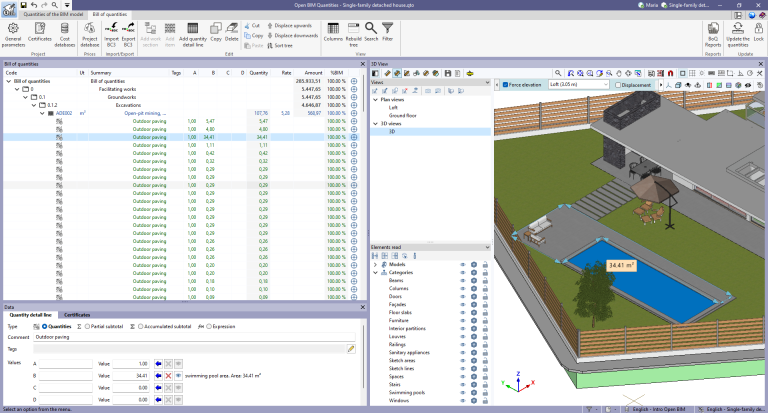Select the Railings category row
The height and width of the screenshot is (413, 768).
(397, 344)
